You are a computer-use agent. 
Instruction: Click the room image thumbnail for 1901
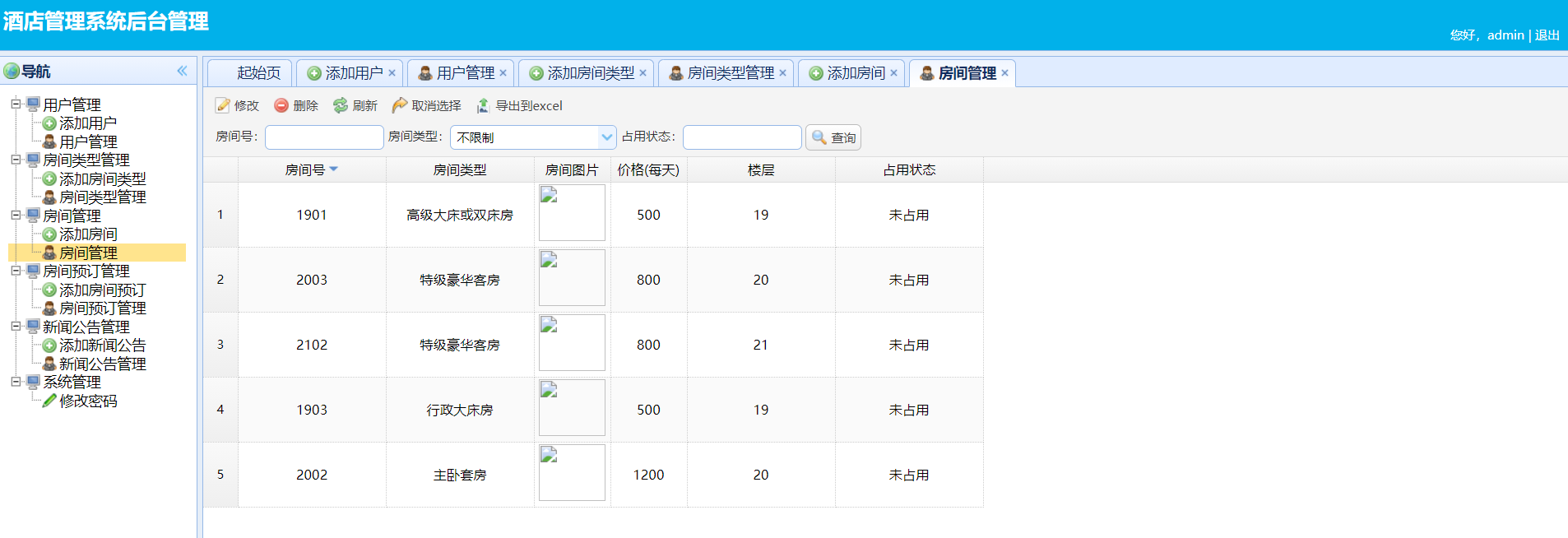tap(572, 213)
